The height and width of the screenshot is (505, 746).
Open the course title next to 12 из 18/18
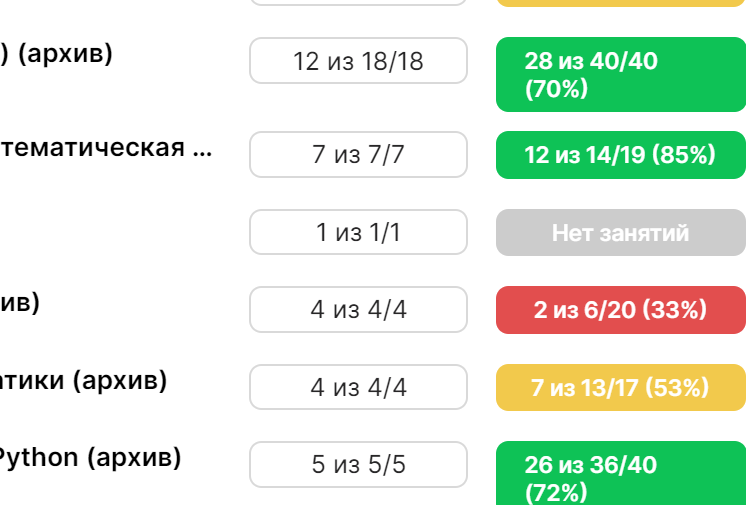pos(56,54)
